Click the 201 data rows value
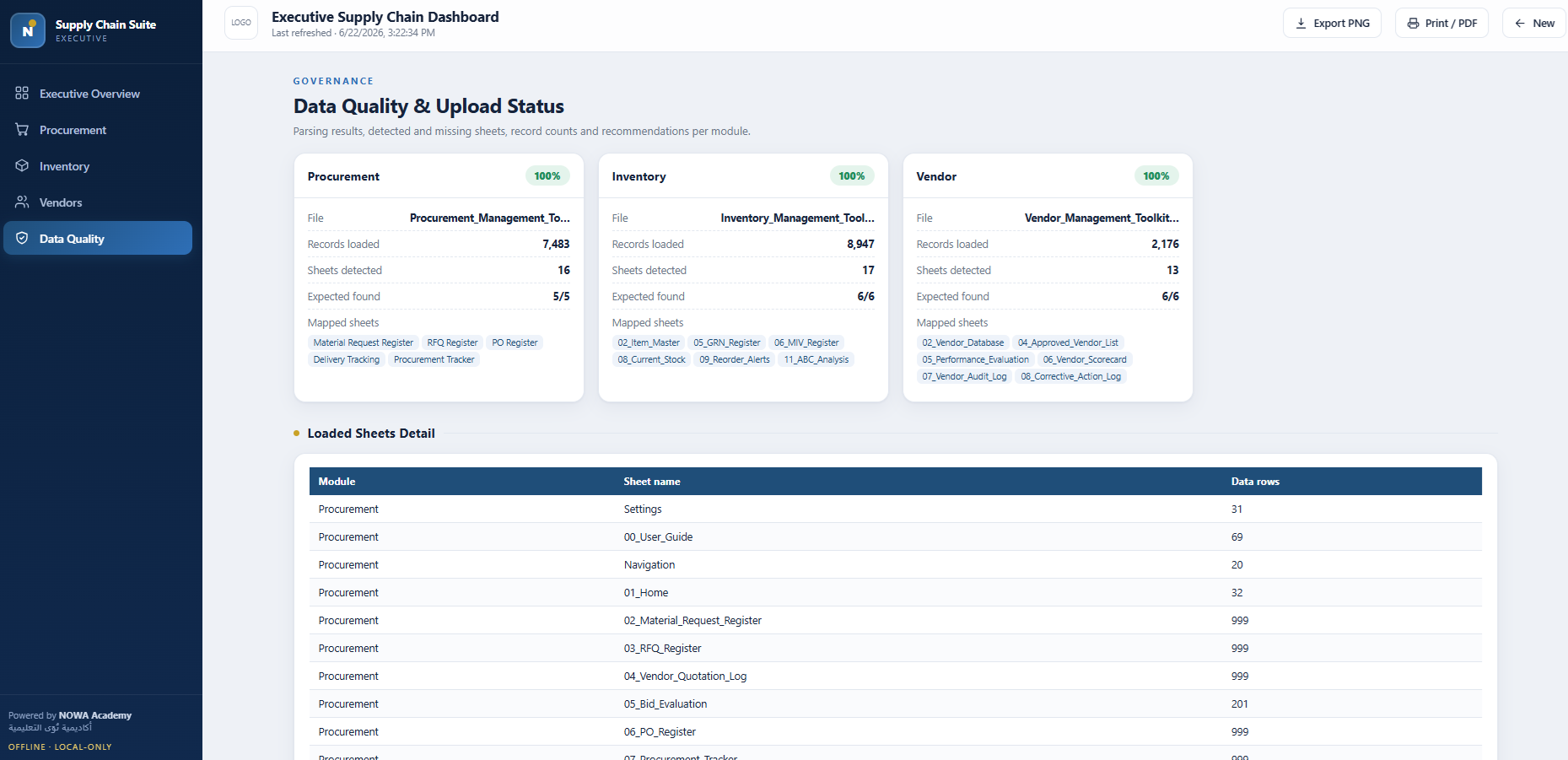The height and width of the screenshot is (760, 1568). point(1239,704)
